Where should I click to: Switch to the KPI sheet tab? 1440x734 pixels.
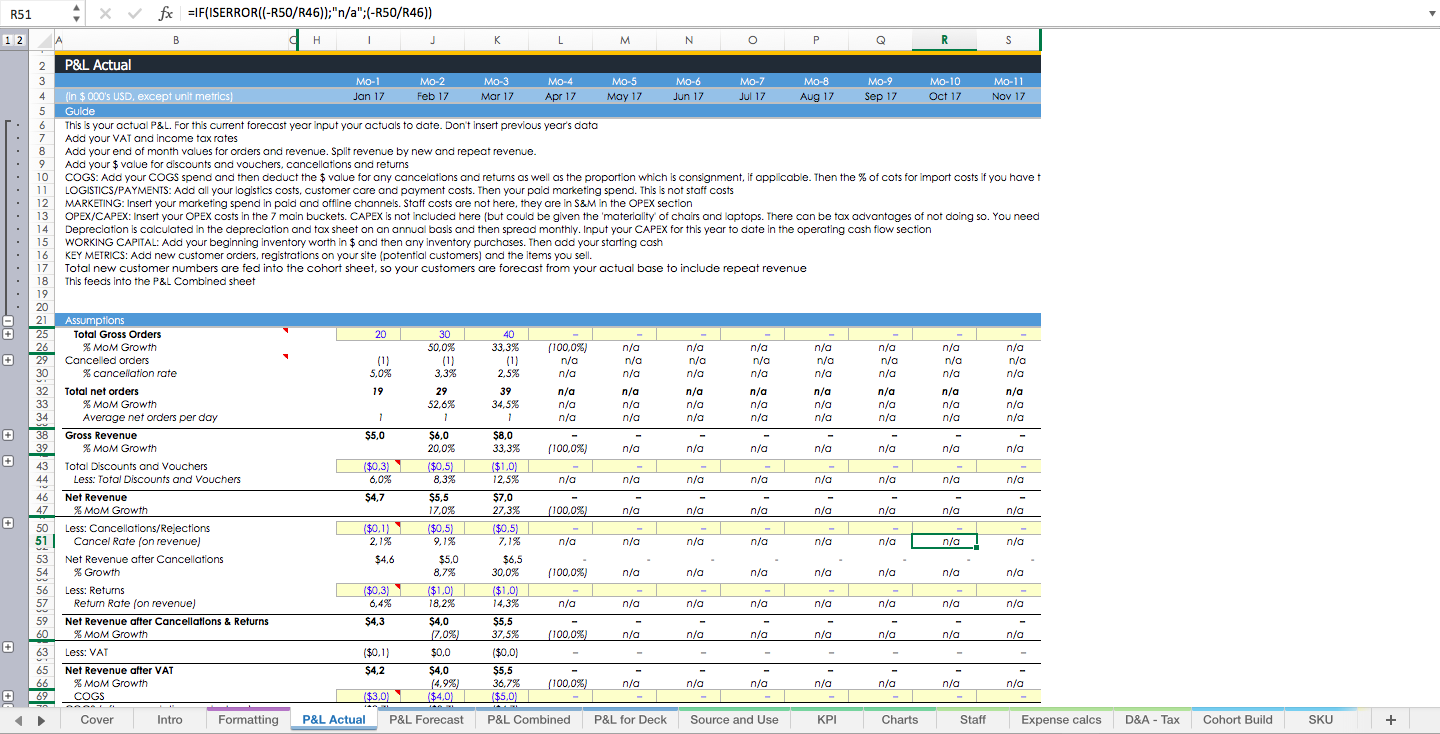pos(827,720)
